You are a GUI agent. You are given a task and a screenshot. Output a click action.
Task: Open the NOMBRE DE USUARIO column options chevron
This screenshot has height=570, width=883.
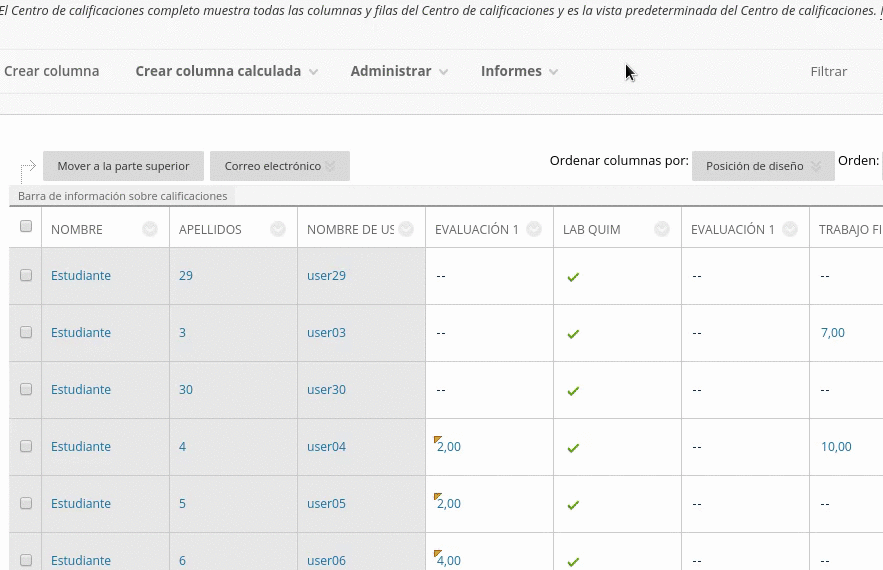click(406, 230)
